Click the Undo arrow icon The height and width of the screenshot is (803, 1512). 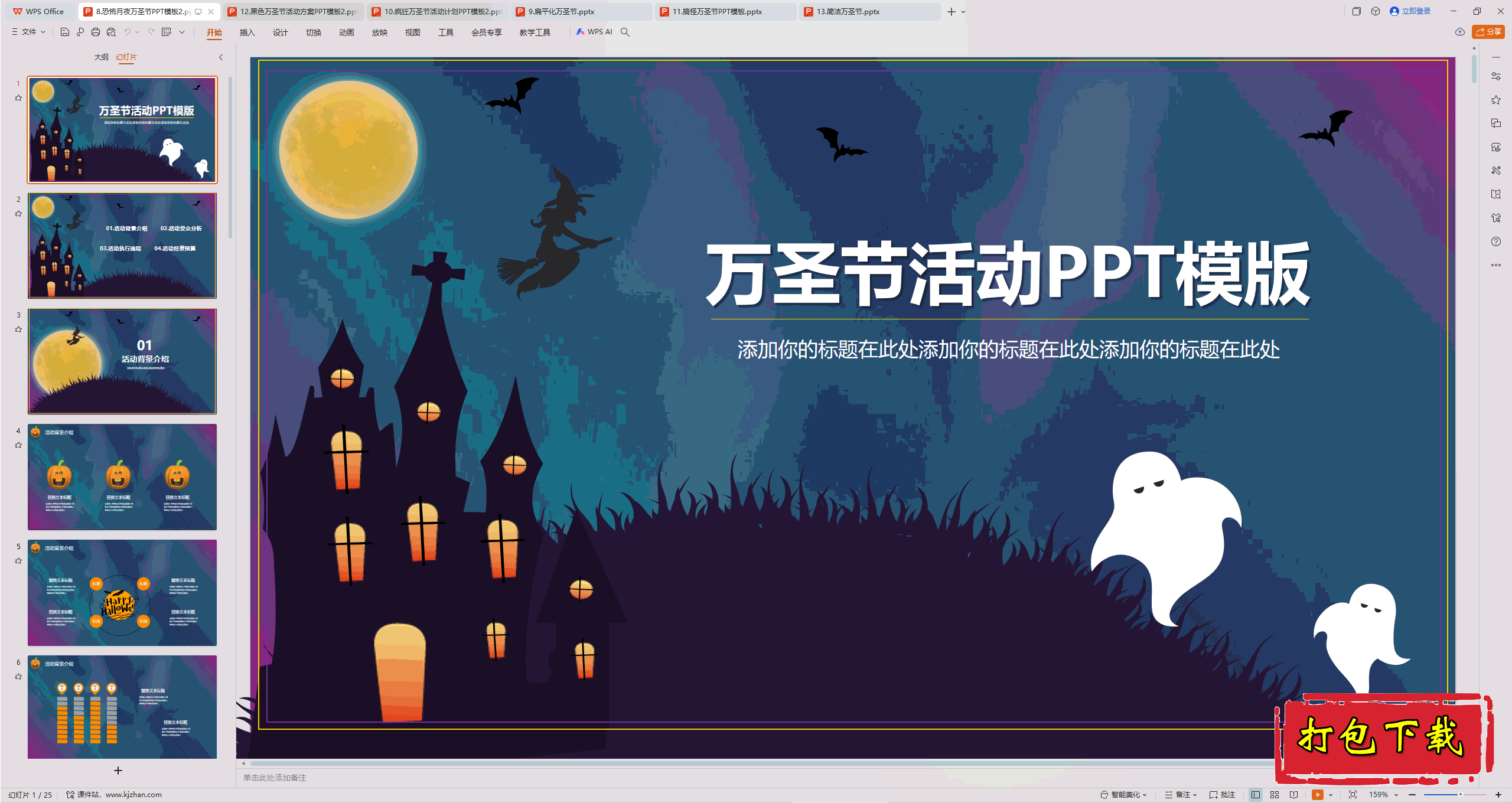tap(127, 32)
